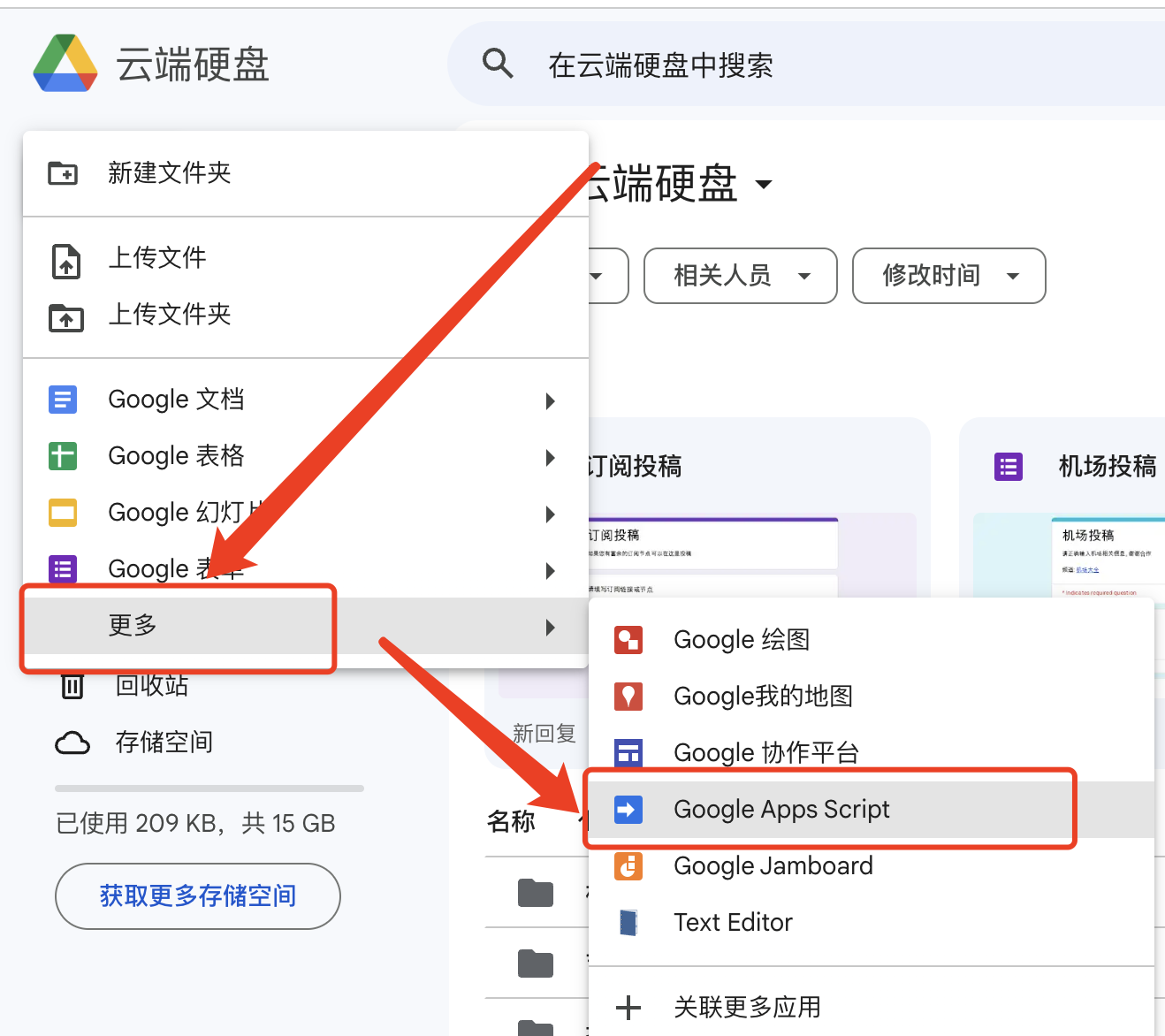The height and width of the screenshot is (1036, 1165).
Task: Open the 相关人员 filter dropdown
Action: pyautogui.click(x=739, y=276)
